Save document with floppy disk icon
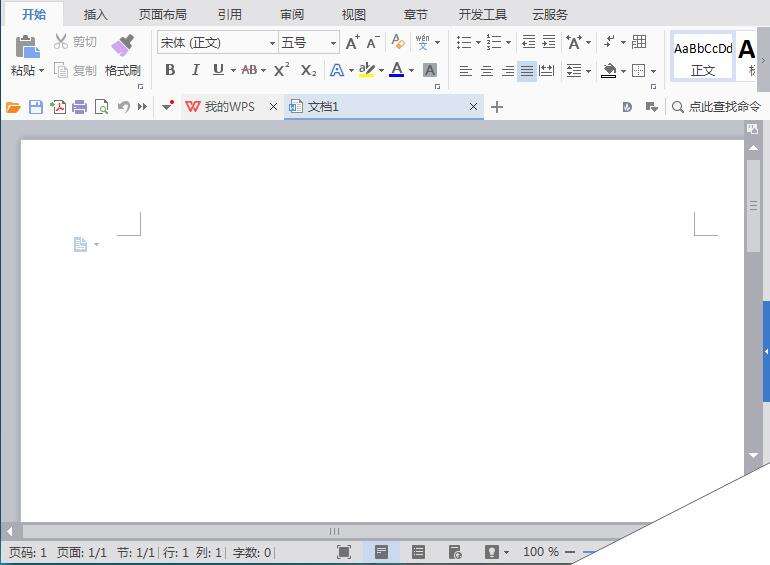 [x=36, y=107]
